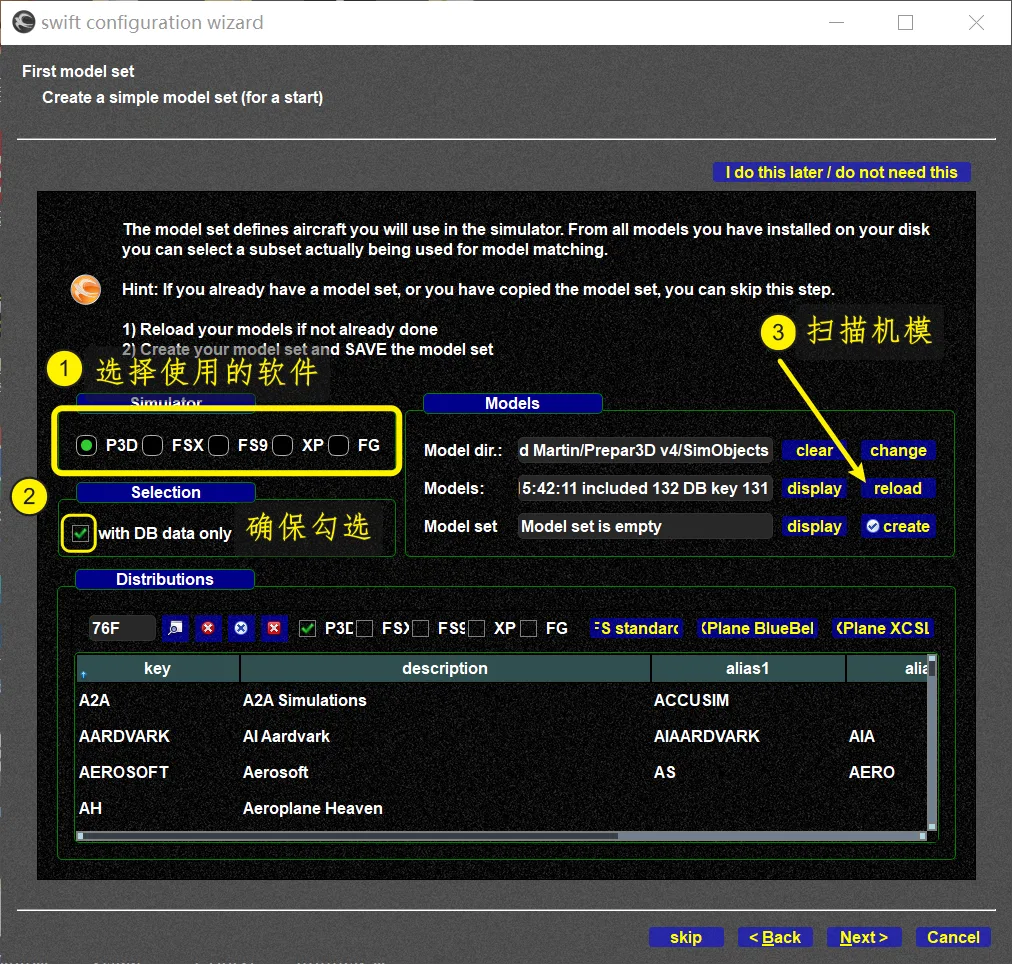The width and height of the screenshot is (1012, 964).
Task: Select the FG simulator radio button
Action: pyautogui.click(x=338, y=445)
